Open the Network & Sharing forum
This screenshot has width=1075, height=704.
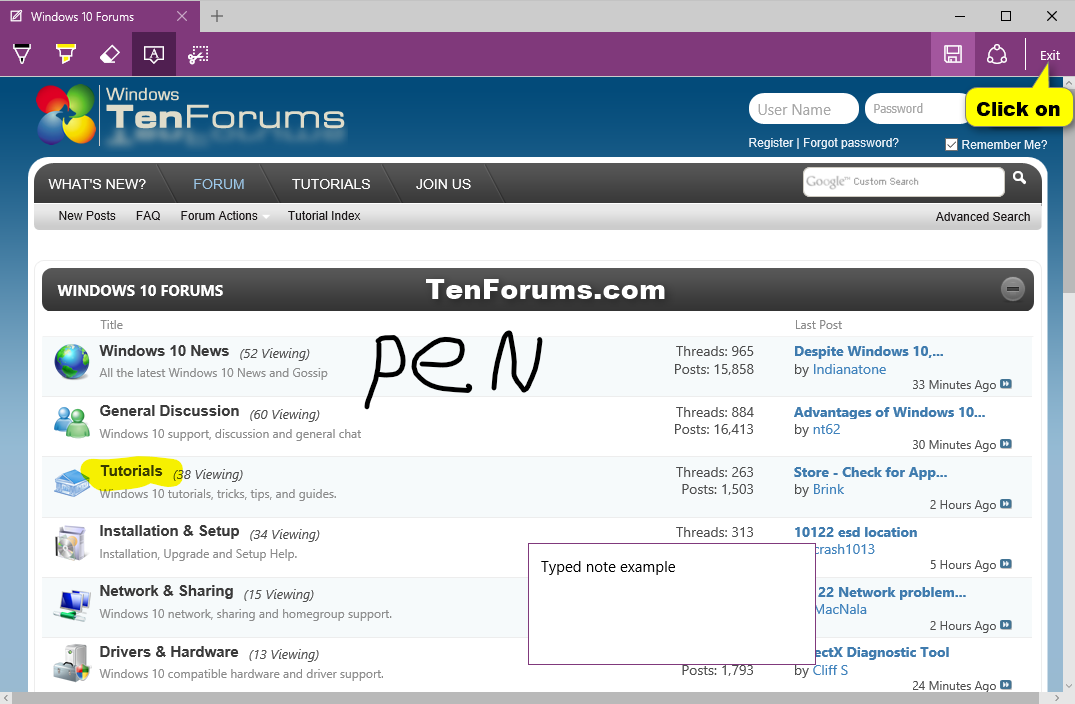pos(167,591)
